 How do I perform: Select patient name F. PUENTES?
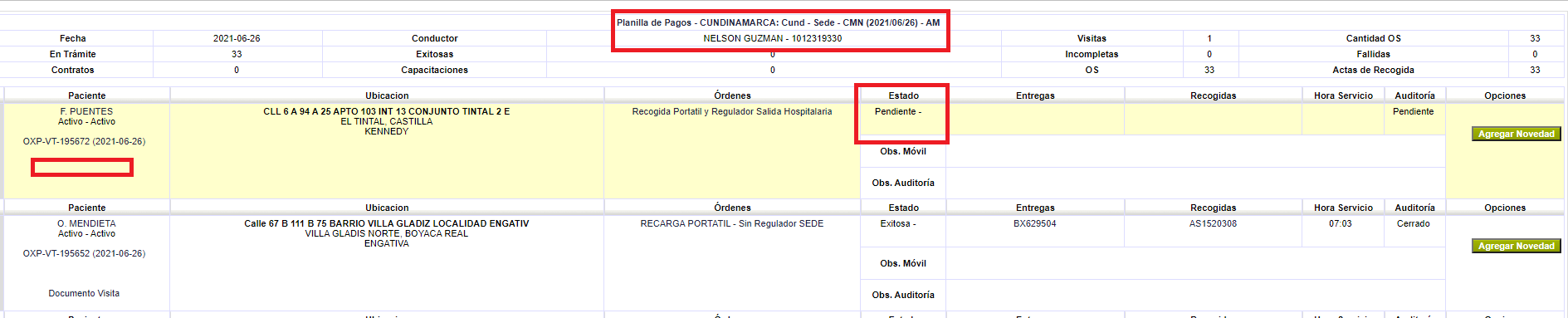86,111
